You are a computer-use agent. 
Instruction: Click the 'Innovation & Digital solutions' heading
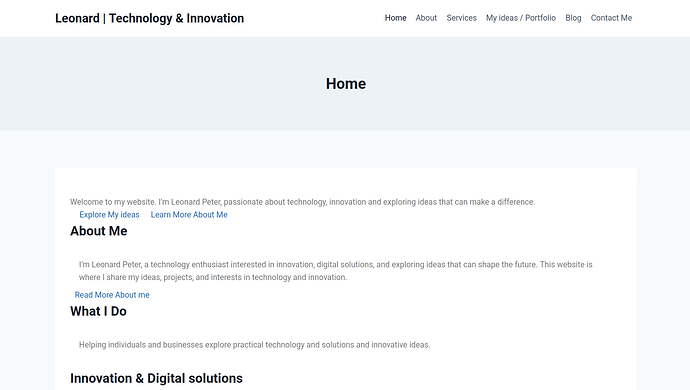[156, 379]
